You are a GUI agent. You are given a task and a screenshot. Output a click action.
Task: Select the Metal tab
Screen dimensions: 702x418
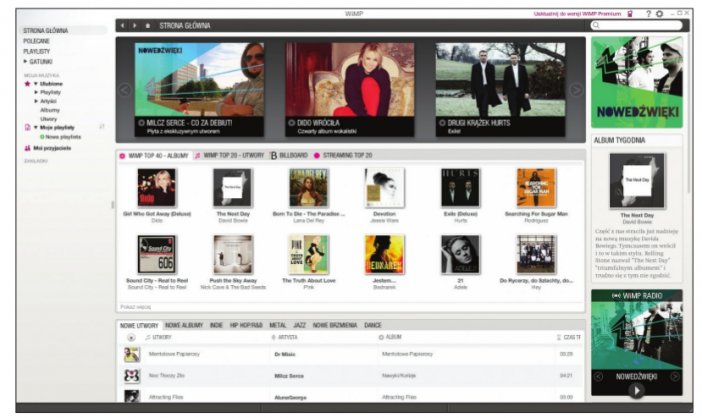click(x=278, y=325)
